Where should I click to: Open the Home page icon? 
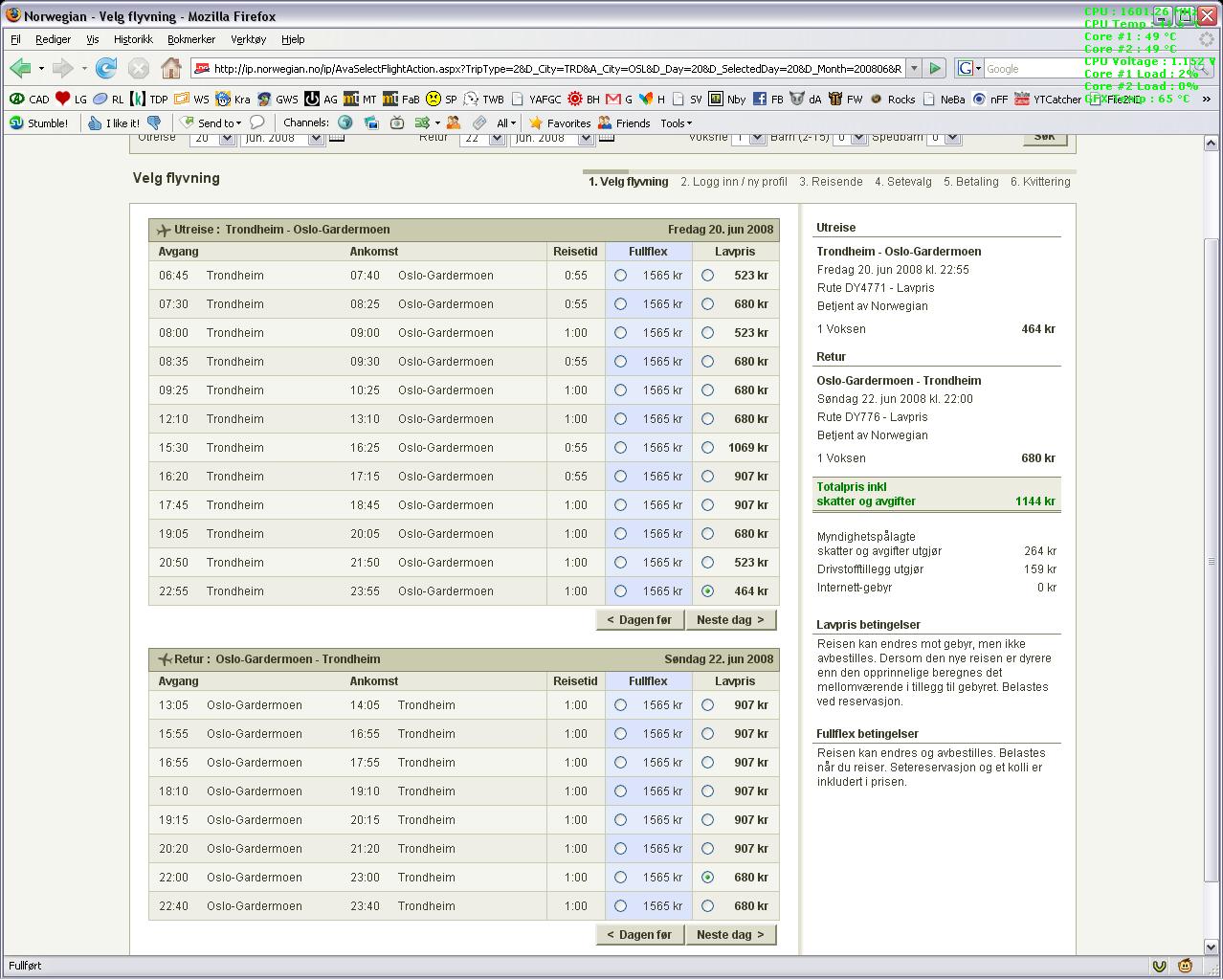click(171, 68)
